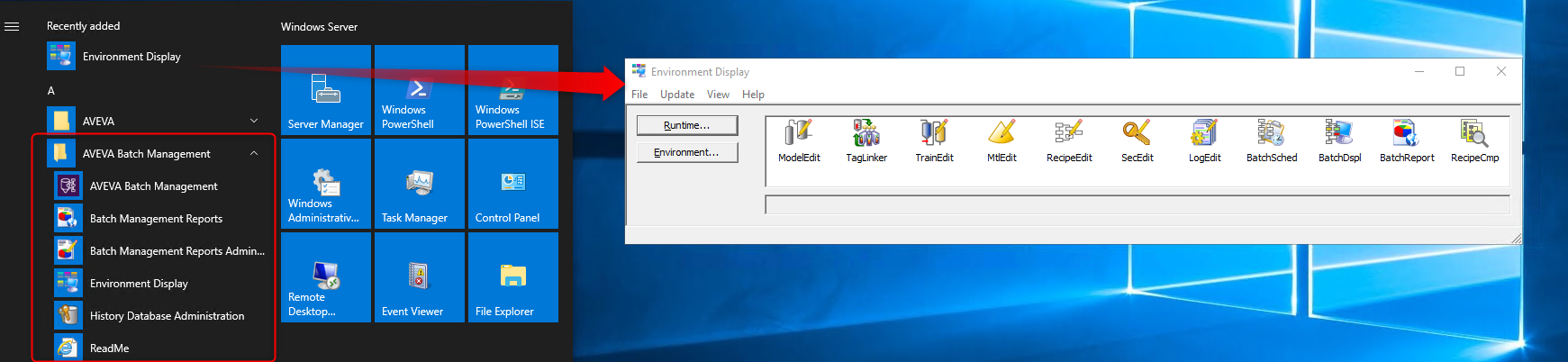This screenshot has width=1568, height=362.
Task: Launch the Remote Desktop tile
Action: (326, 277)
